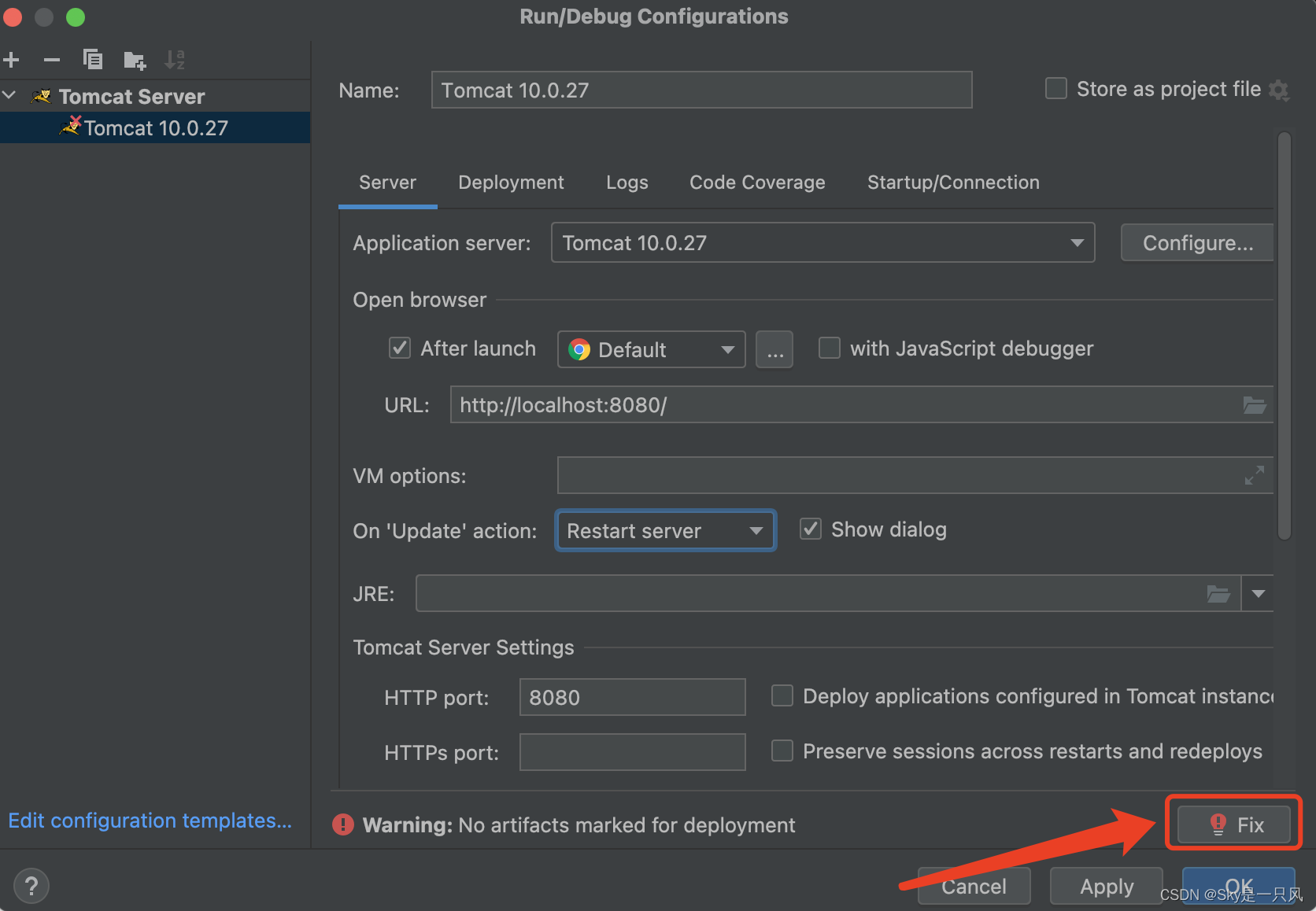
Task: Click the vertical scrollbar of settings panel
Action: [x=1285, y=337]
